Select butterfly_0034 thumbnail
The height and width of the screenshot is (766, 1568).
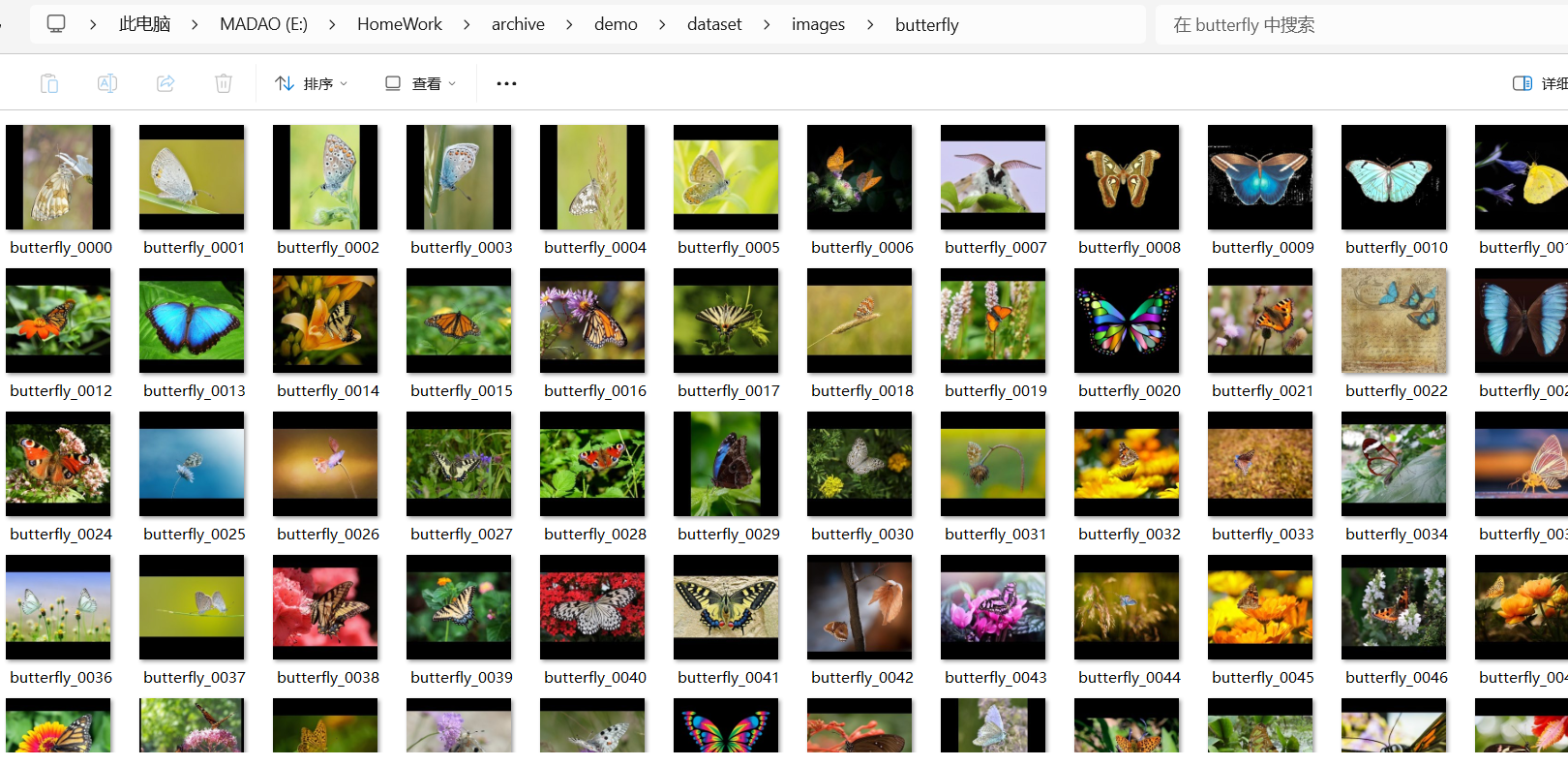pyautogui.click(x=1394, y=464)
